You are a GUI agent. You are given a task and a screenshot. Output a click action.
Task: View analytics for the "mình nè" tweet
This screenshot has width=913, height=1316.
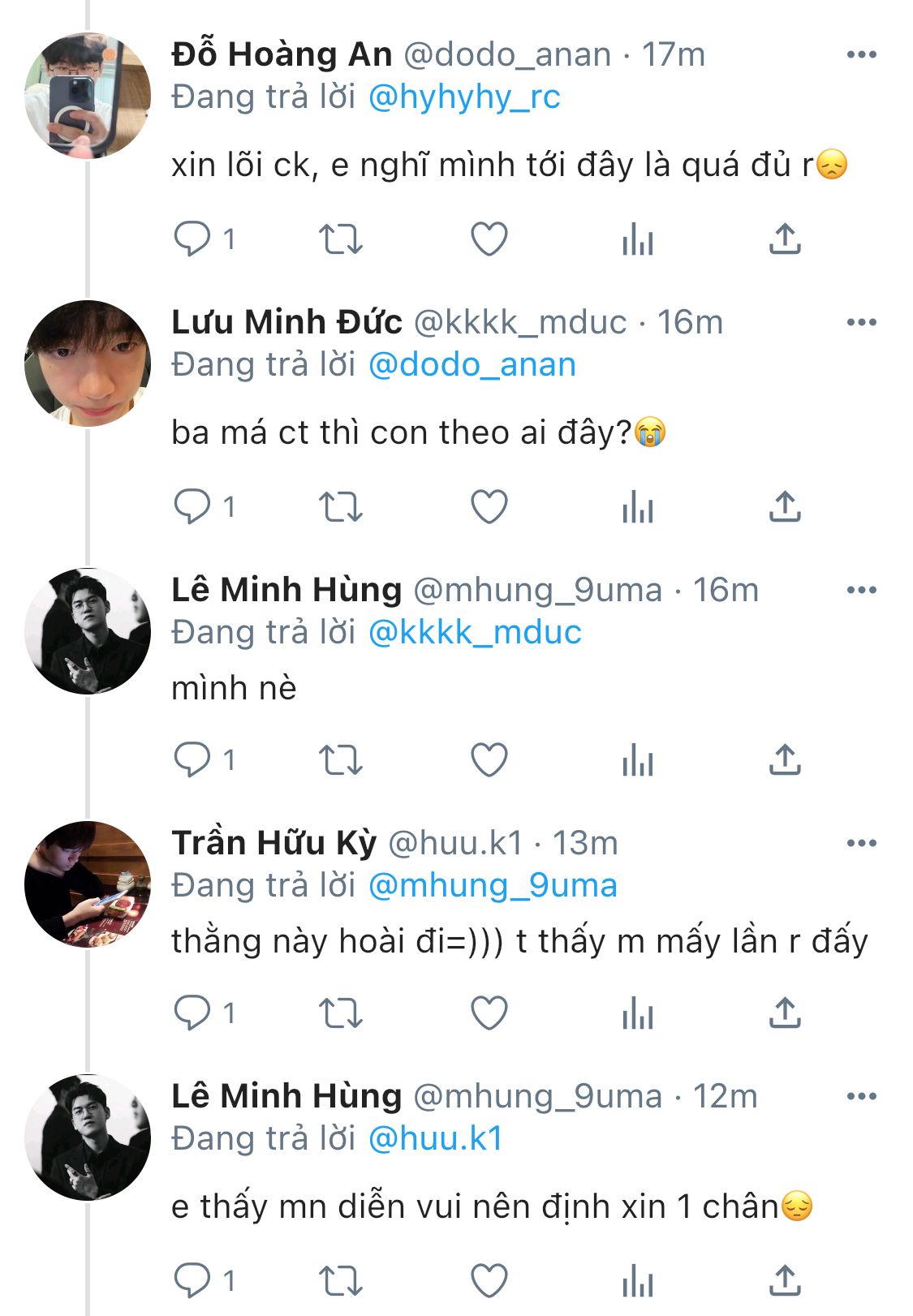tap(638, 760)
